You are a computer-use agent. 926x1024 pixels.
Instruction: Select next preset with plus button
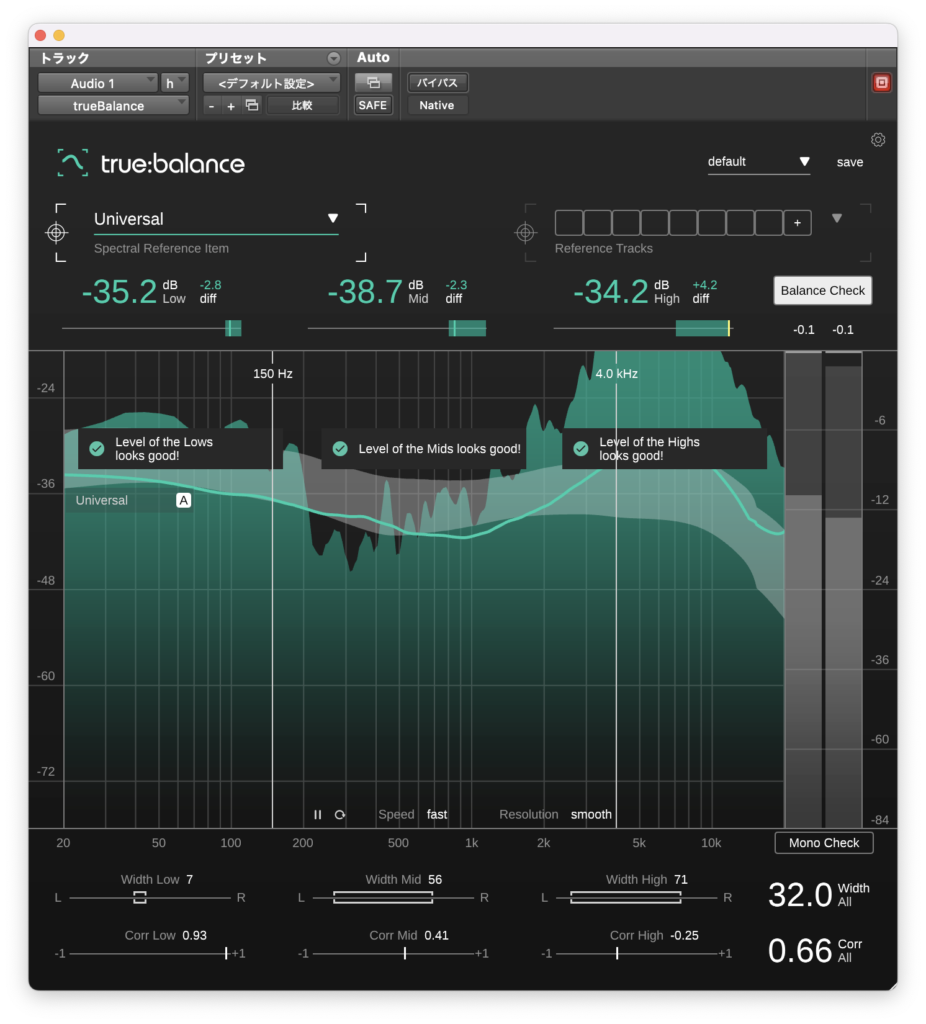[231, 105]
